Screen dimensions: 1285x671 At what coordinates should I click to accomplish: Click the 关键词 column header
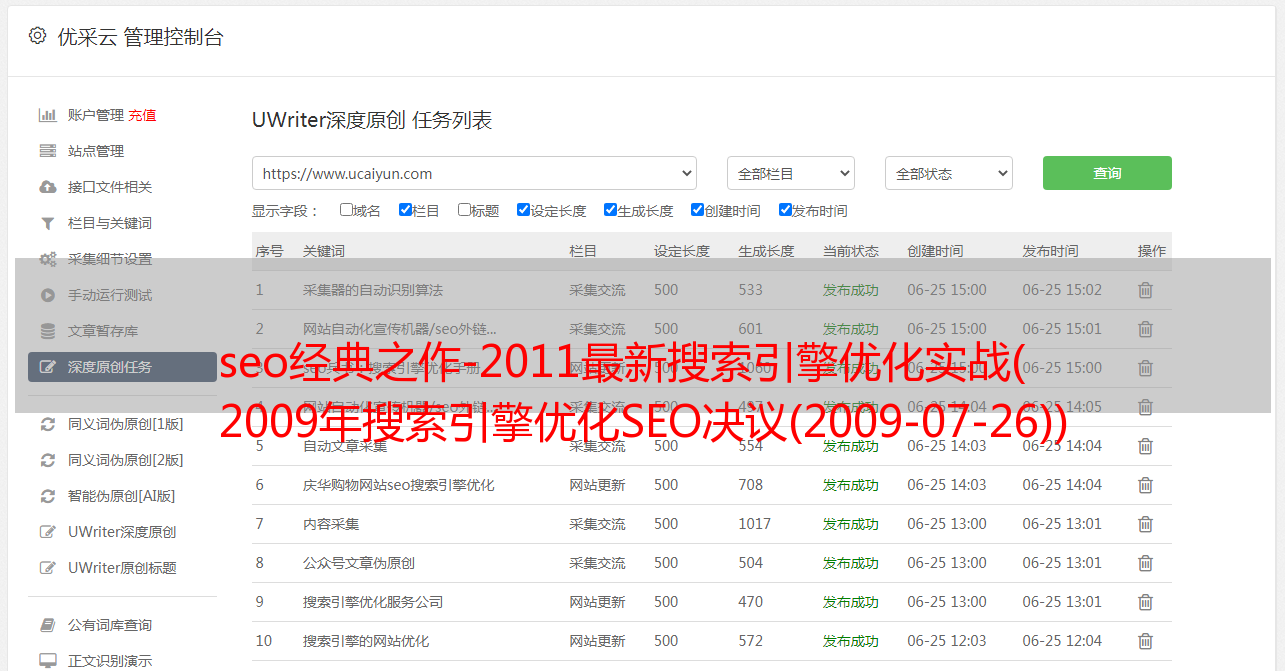coord(324,251)
